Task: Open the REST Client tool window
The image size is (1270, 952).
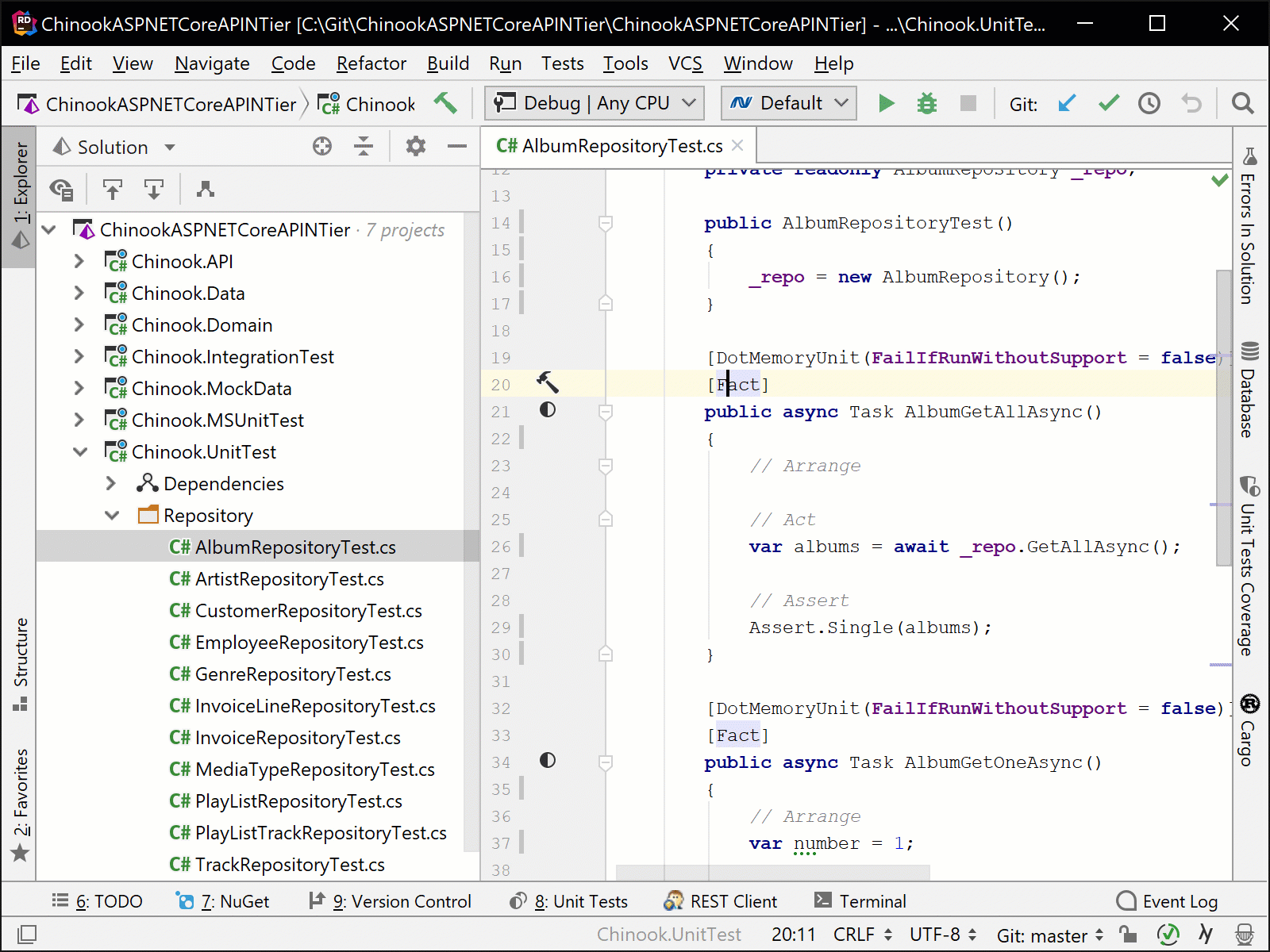Action: tap(721, 901)
